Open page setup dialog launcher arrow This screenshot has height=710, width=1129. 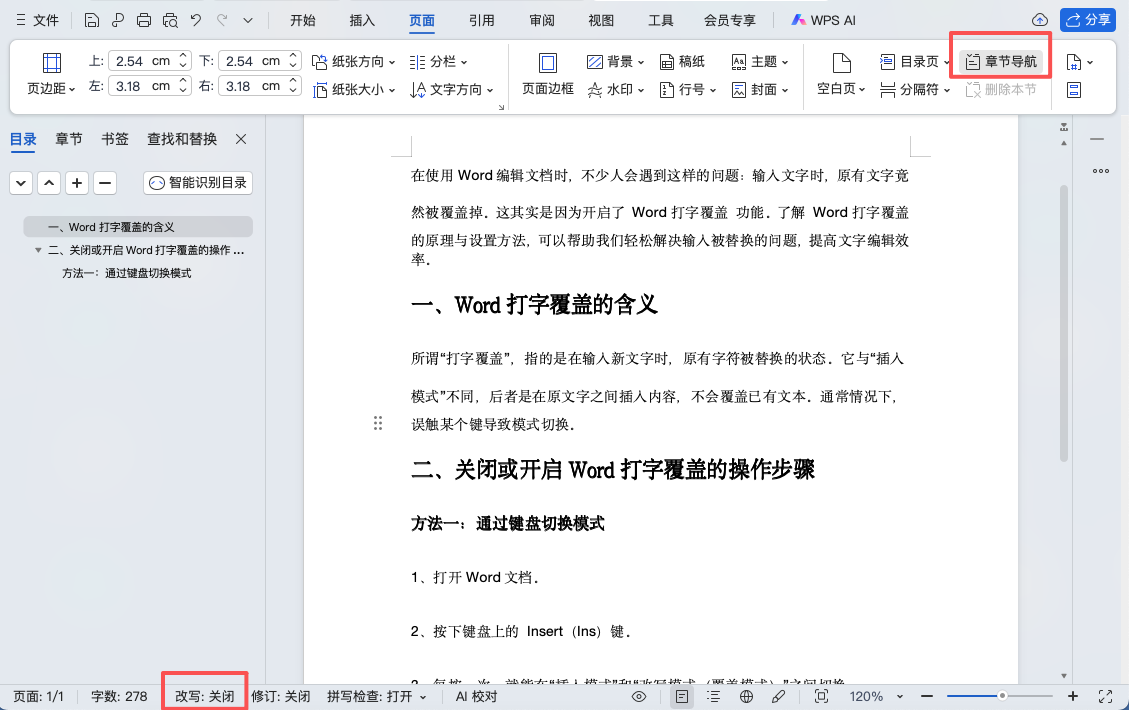pyautogui.click(x=501, y=107)
